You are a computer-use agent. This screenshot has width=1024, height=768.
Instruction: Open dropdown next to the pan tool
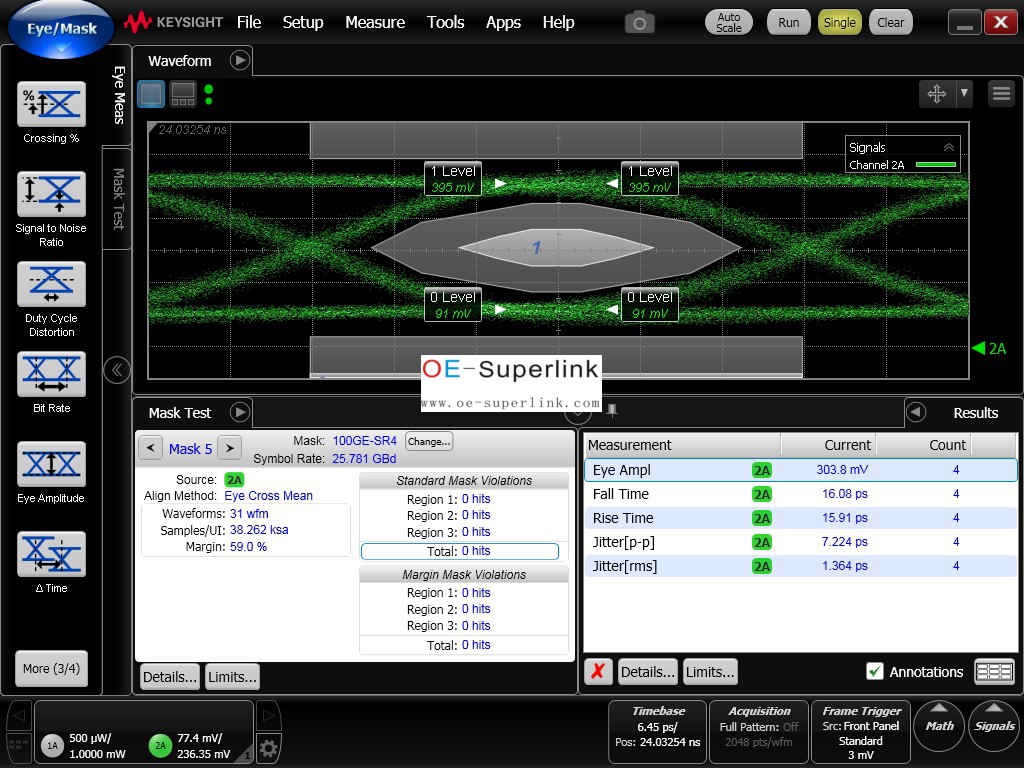pos(964,94)
